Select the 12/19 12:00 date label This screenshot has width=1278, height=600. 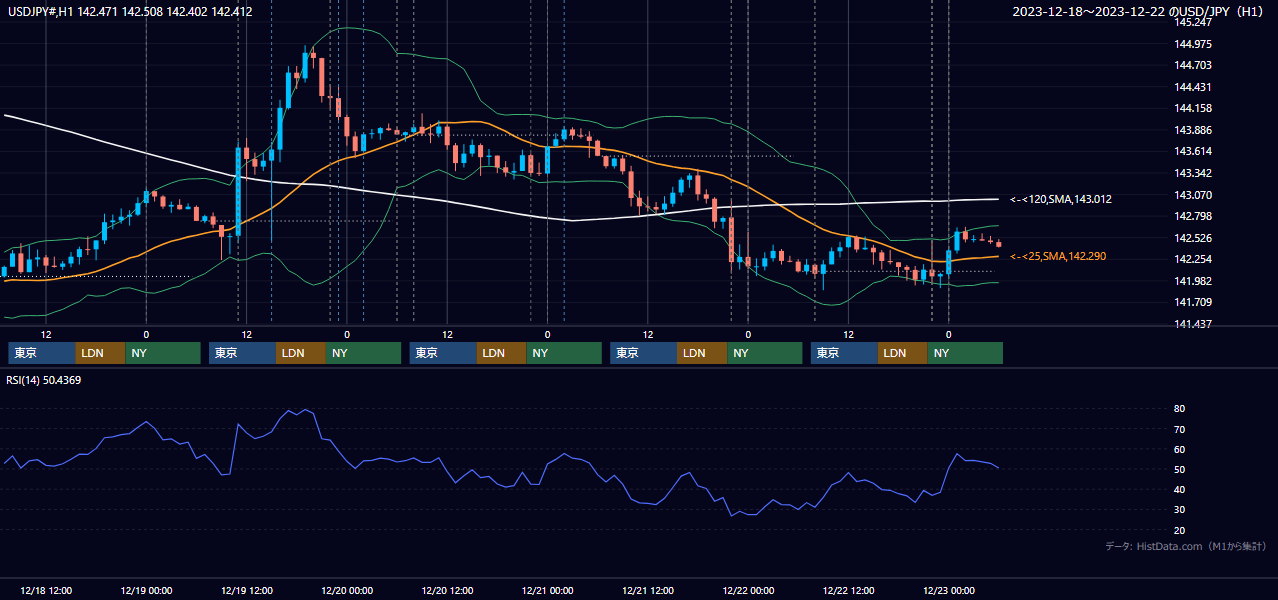point(246,590)
